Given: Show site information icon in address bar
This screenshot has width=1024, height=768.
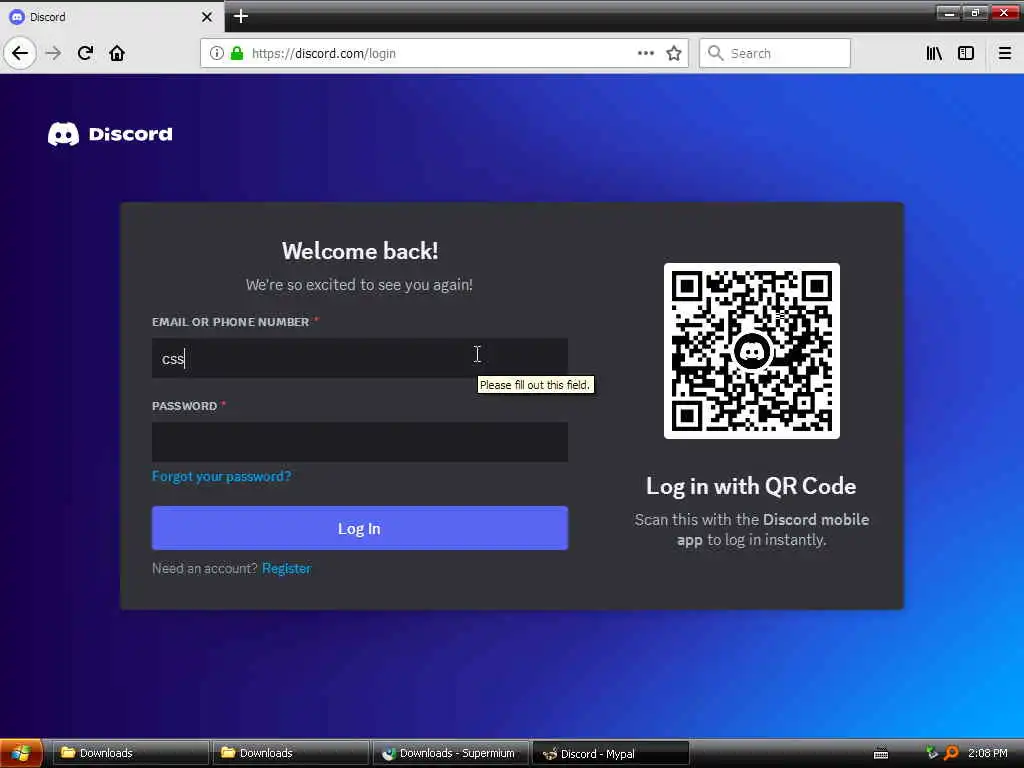Looking at the screenshot, I should click(x=217, y=53).
